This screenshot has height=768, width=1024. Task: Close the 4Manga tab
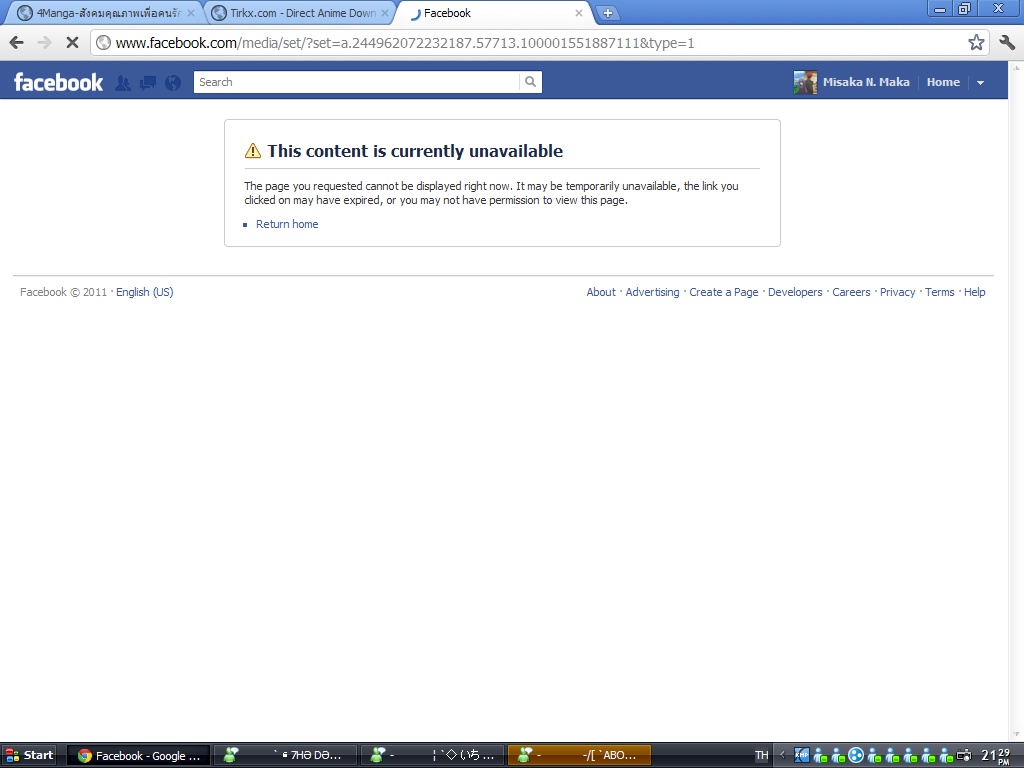point(191,13)
